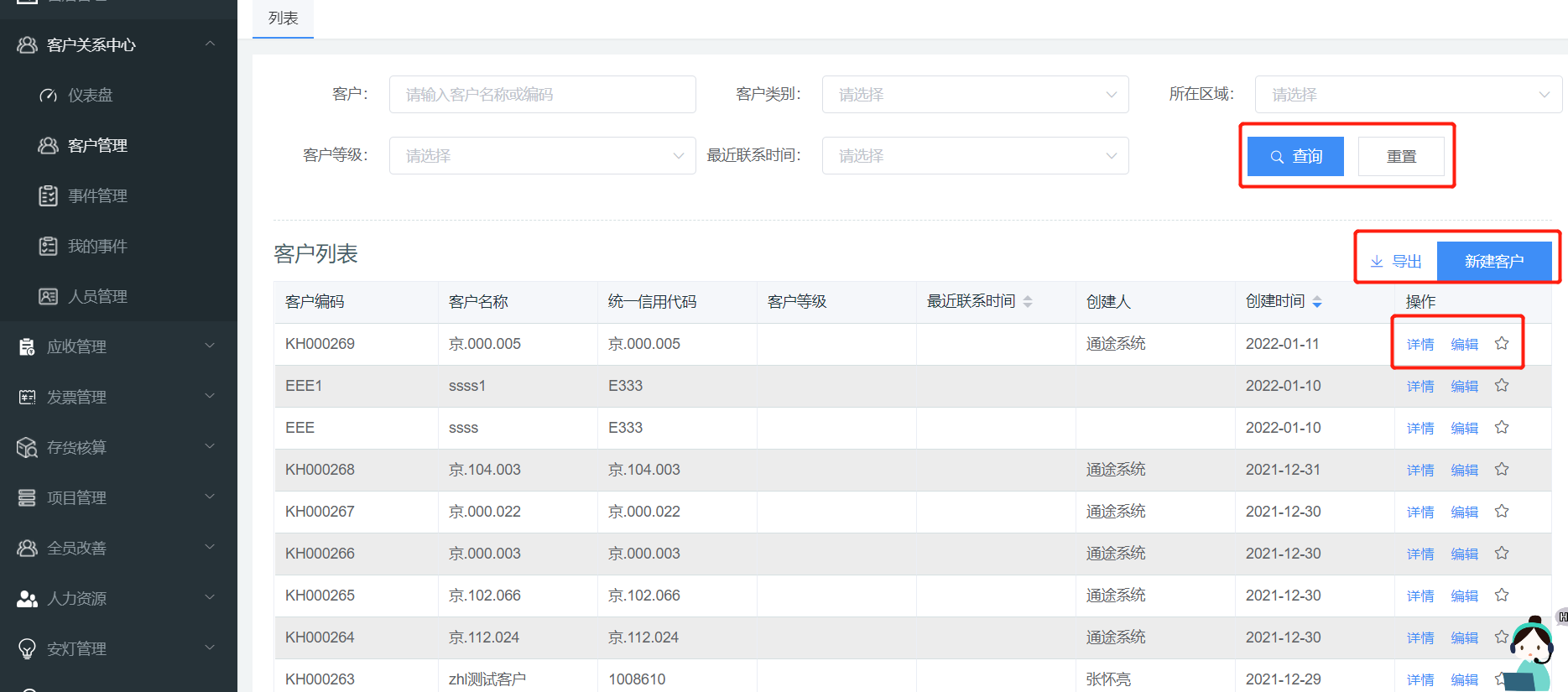Screen dimensions: 1568x692
Task: Click the 新建客户 button
Action: (1493, 262)
